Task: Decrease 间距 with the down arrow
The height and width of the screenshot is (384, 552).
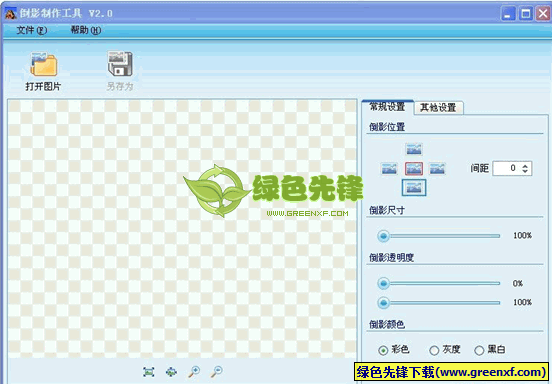Action: pyautogui.click(x=525, y=171)
